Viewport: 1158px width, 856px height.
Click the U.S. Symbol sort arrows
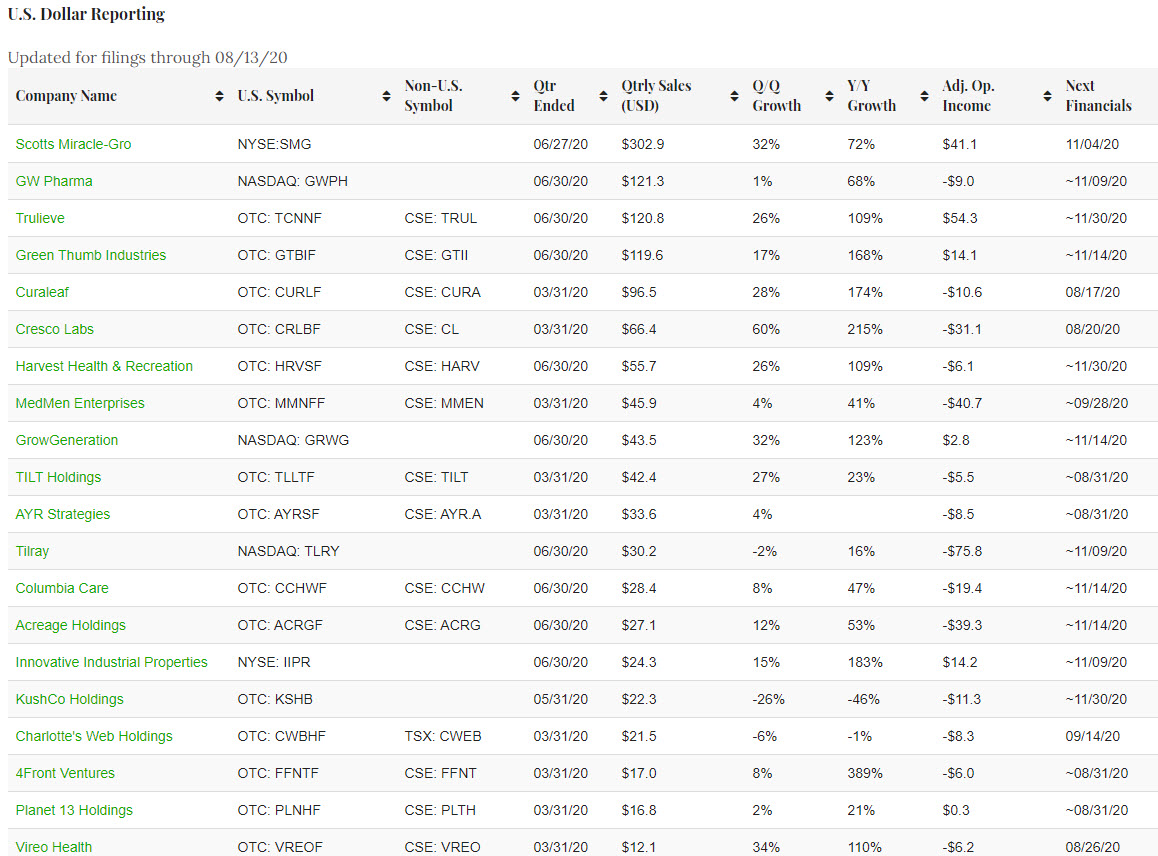point(386,96)
